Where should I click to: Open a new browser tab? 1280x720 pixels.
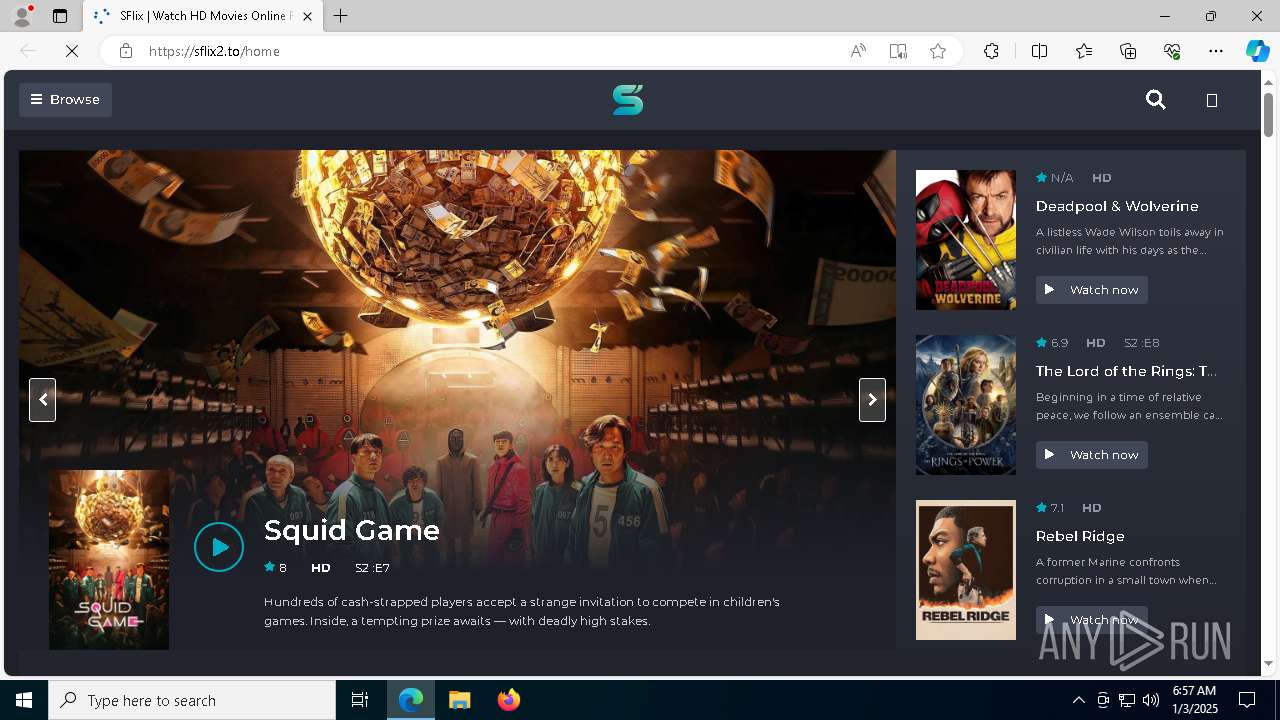coord(340,16)
